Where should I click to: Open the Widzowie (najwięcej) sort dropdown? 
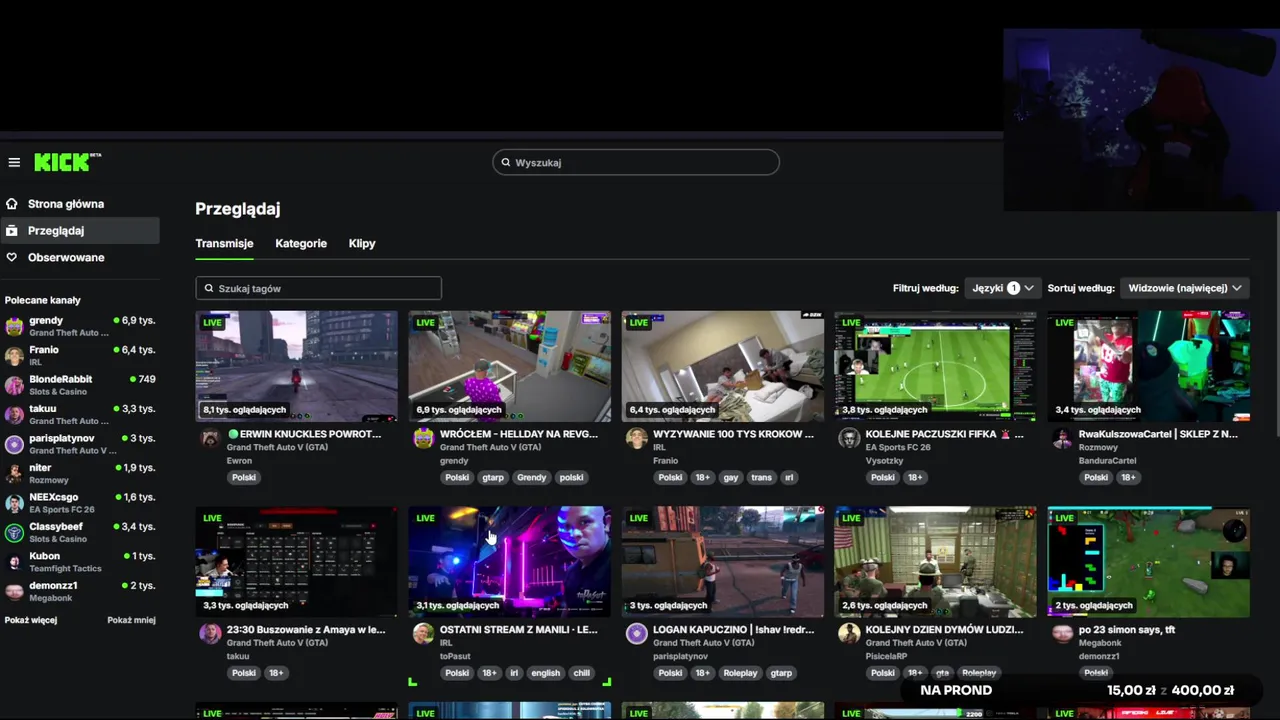click(x=1185, y=288)
